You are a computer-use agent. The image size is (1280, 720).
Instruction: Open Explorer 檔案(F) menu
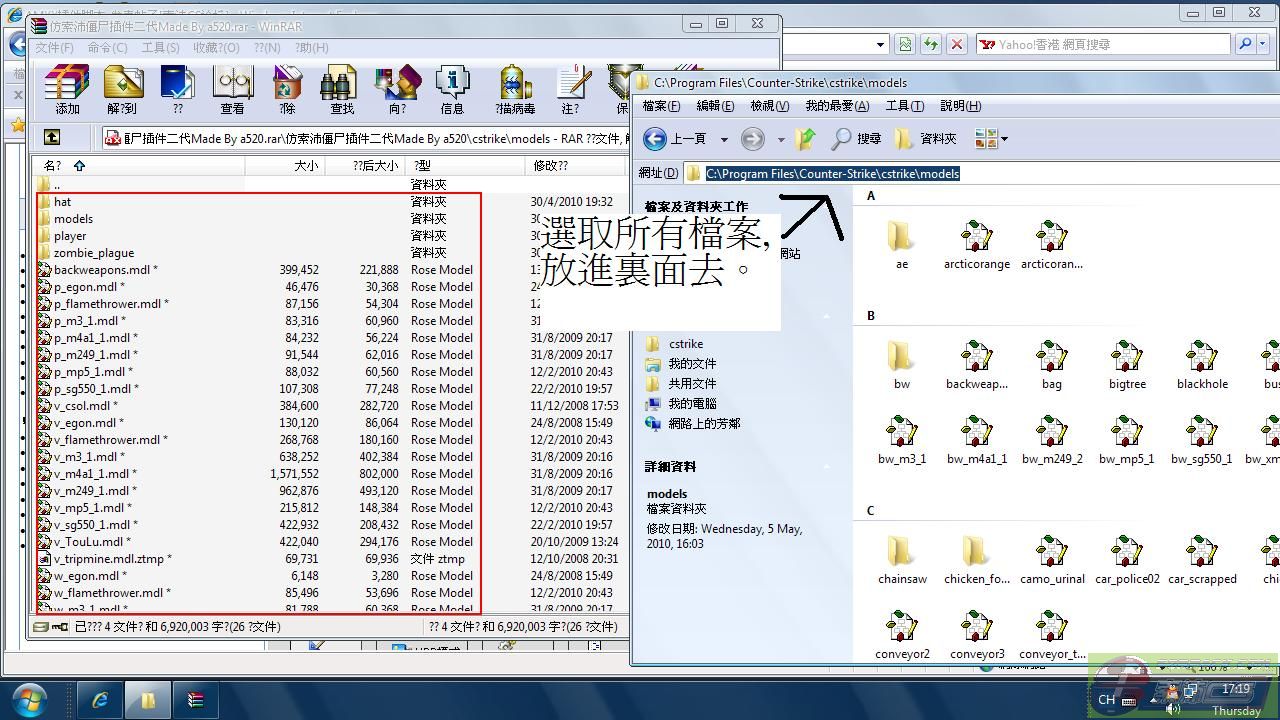[661, 106]
